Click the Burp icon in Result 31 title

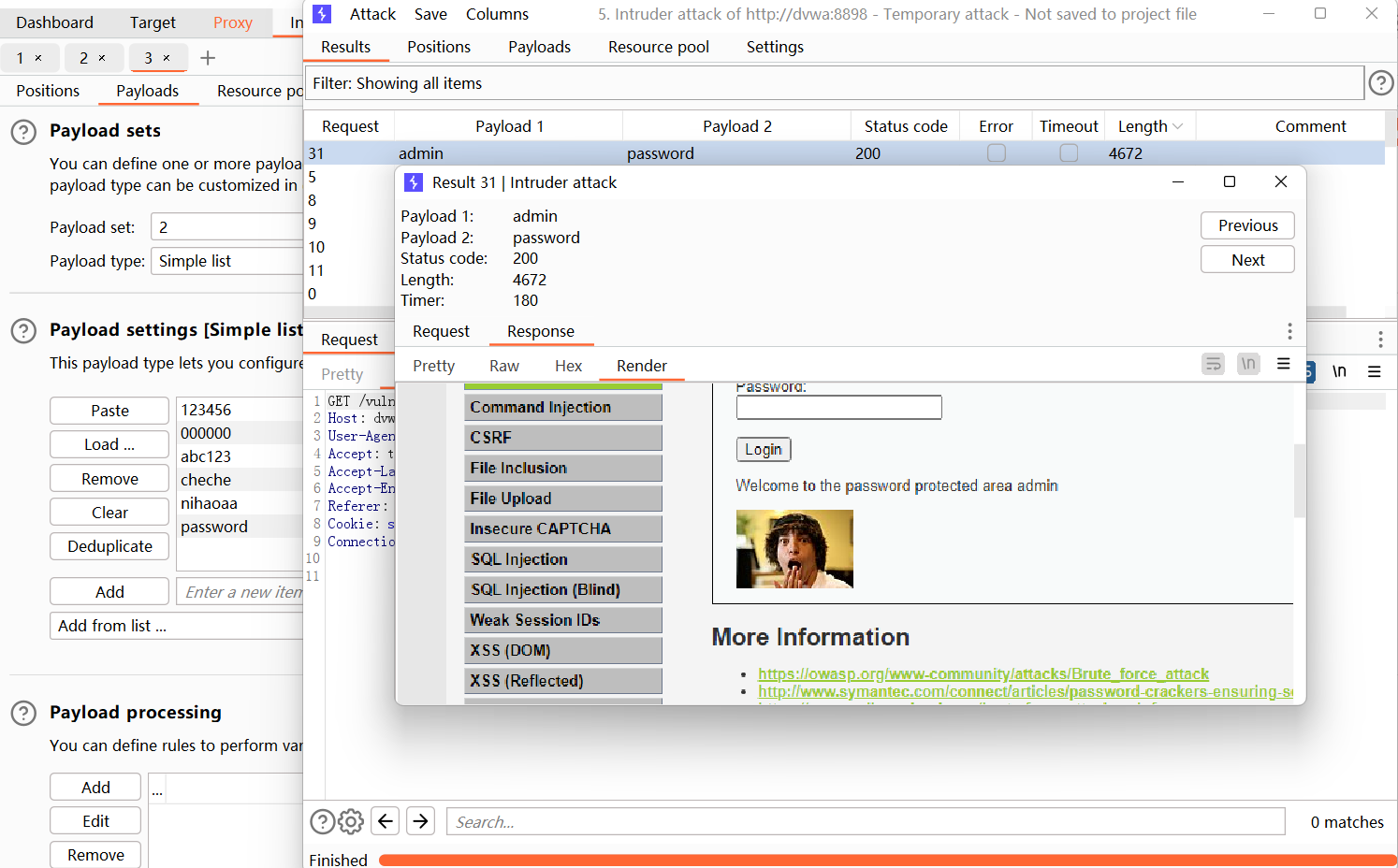(x=413, y=182)
